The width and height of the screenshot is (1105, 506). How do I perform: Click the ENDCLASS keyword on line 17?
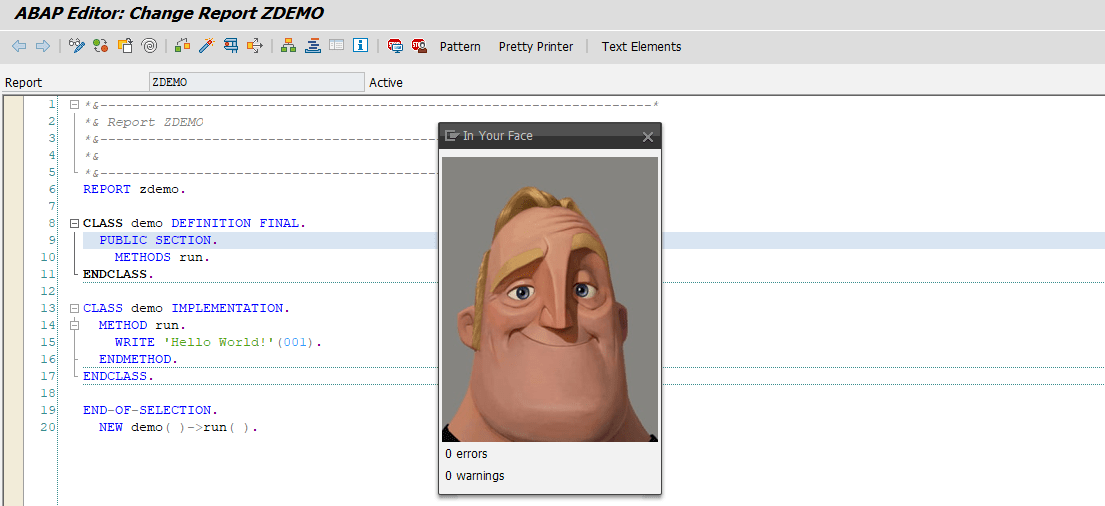pyautogui.click(x=115, y=376)
